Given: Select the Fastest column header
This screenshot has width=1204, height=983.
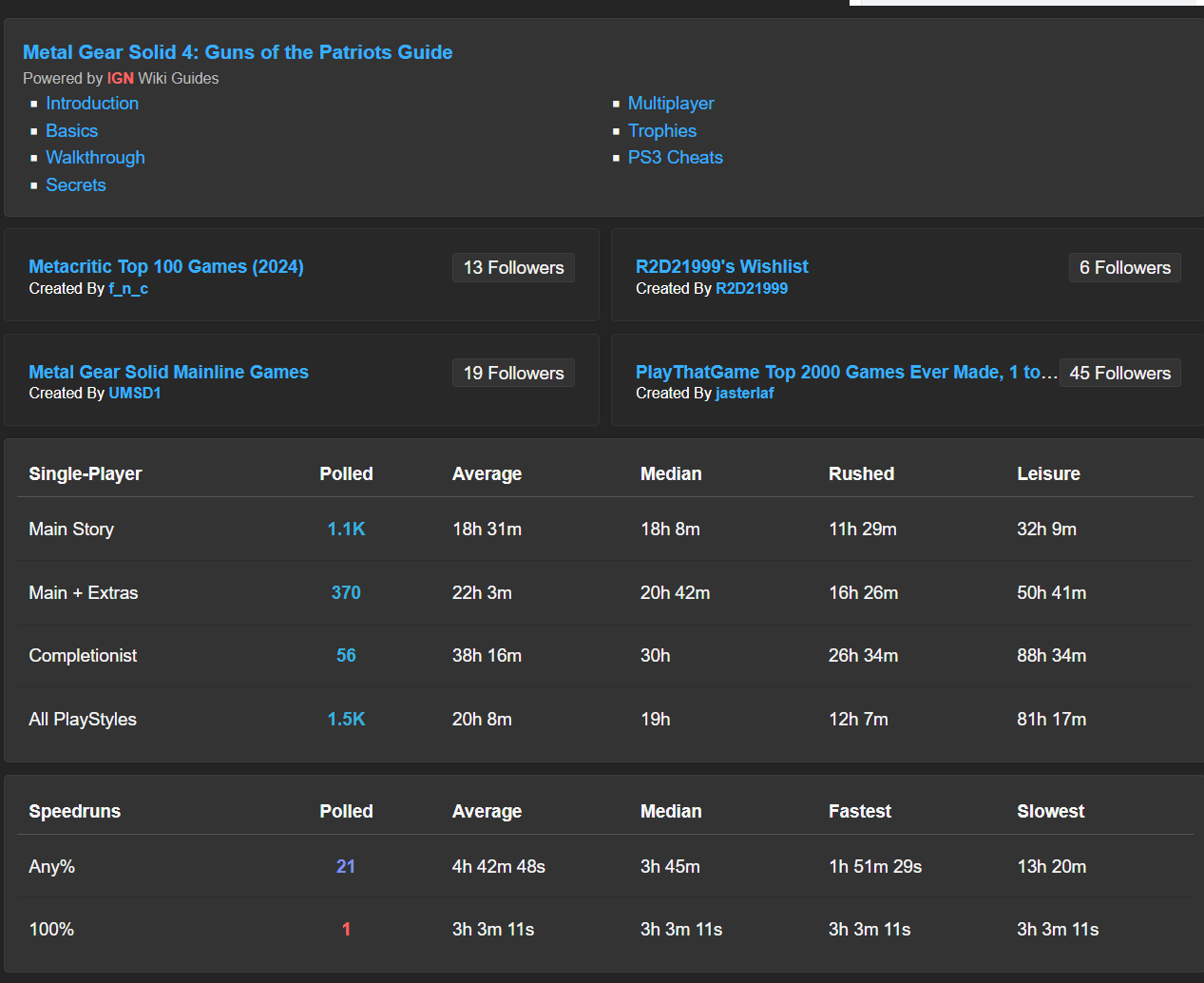Looking at the screenshot, I should [860, 812].
